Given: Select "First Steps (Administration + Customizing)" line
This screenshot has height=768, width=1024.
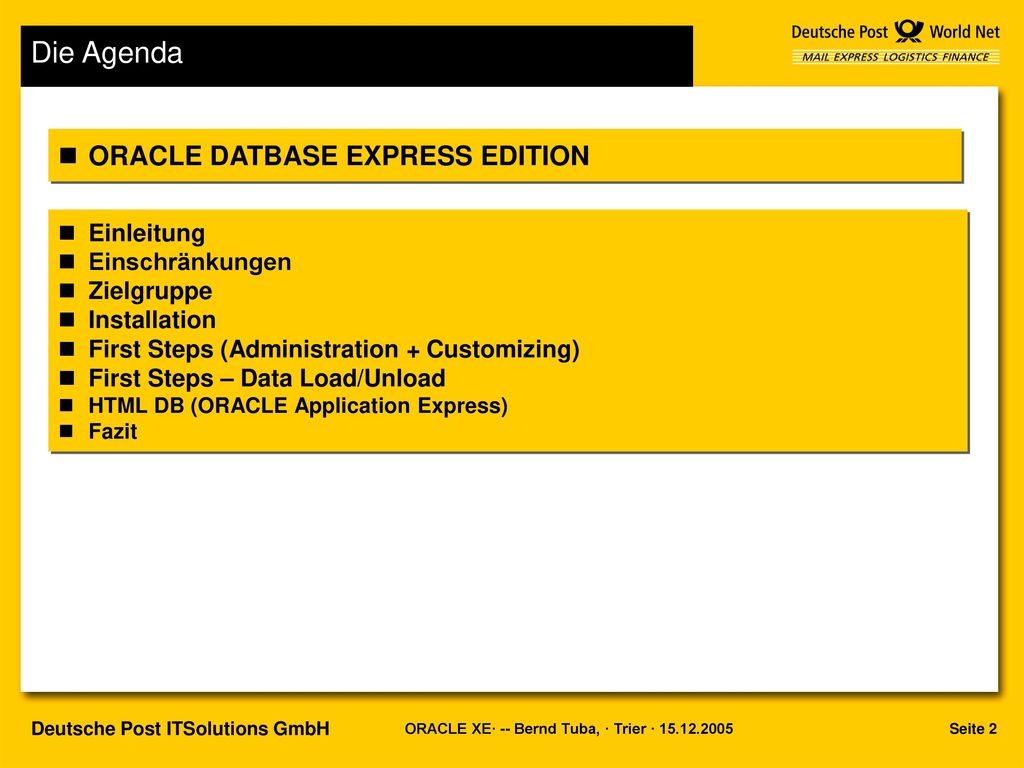Looking at the screenshot, I should tap(334, 349).
